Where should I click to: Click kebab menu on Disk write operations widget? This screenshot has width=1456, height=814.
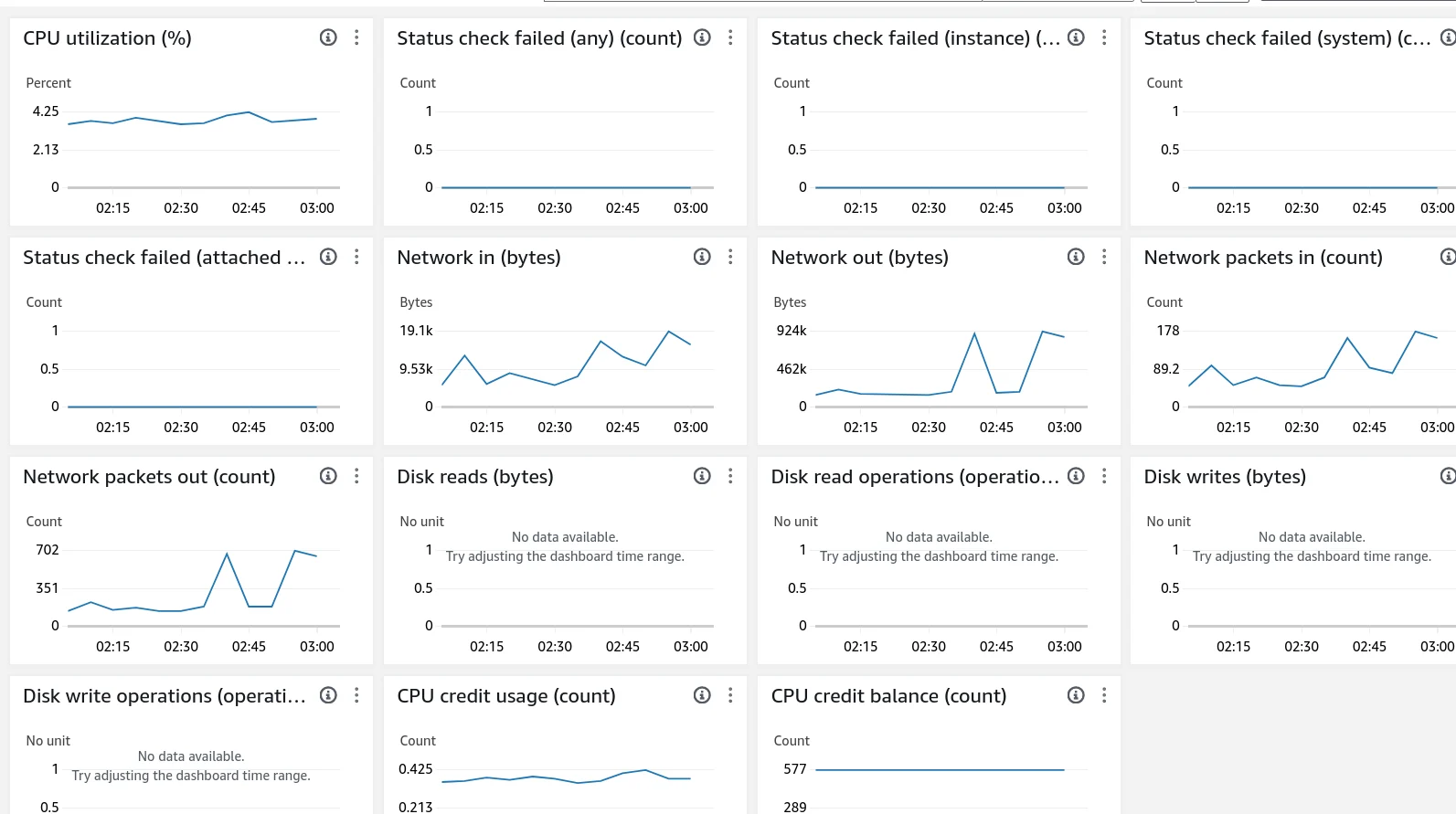pyautogui.click(x=356, y=695)
